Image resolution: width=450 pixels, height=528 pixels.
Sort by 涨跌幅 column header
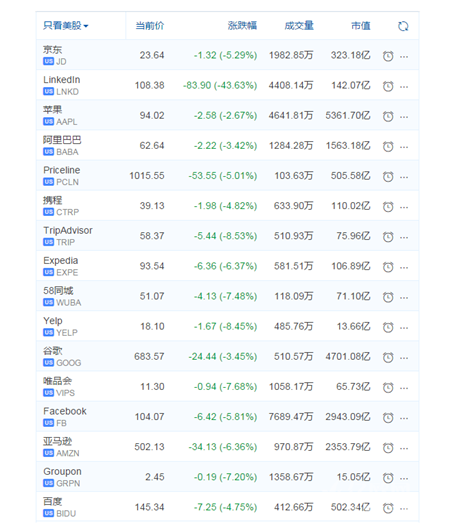tap(243, 26)
